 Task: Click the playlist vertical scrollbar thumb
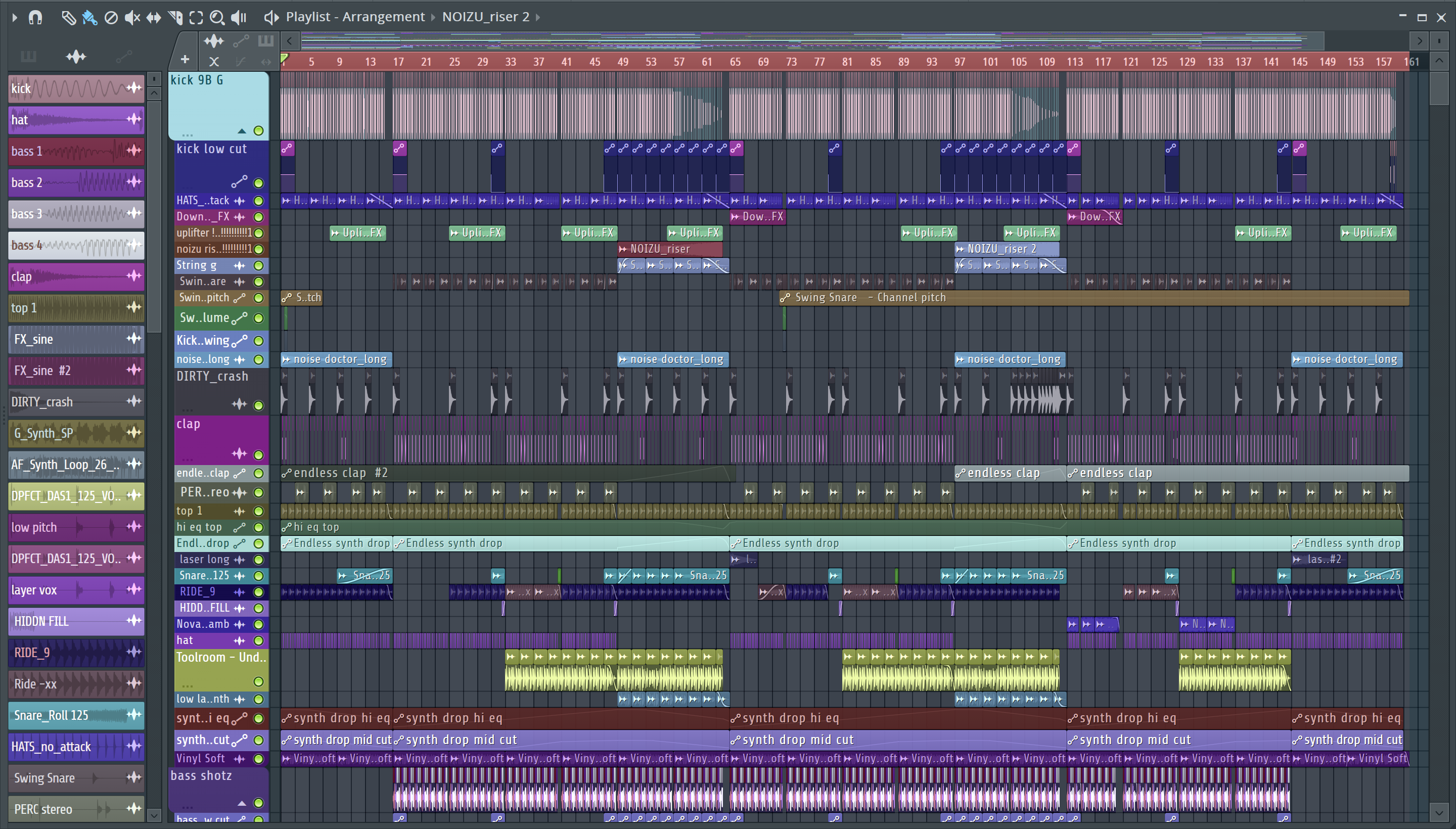click(1439, 88)
